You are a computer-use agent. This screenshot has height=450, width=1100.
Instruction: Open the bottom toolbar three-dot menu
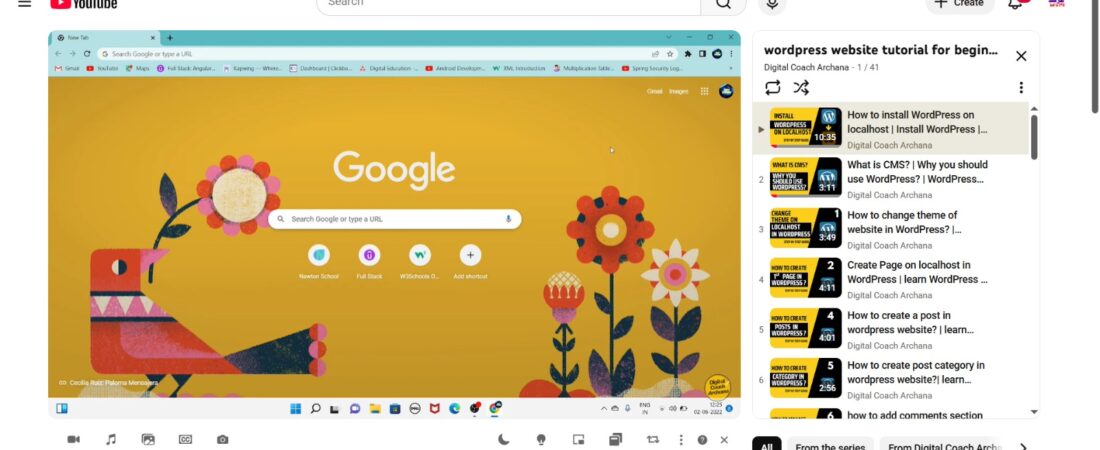click(x=680, y=439)
